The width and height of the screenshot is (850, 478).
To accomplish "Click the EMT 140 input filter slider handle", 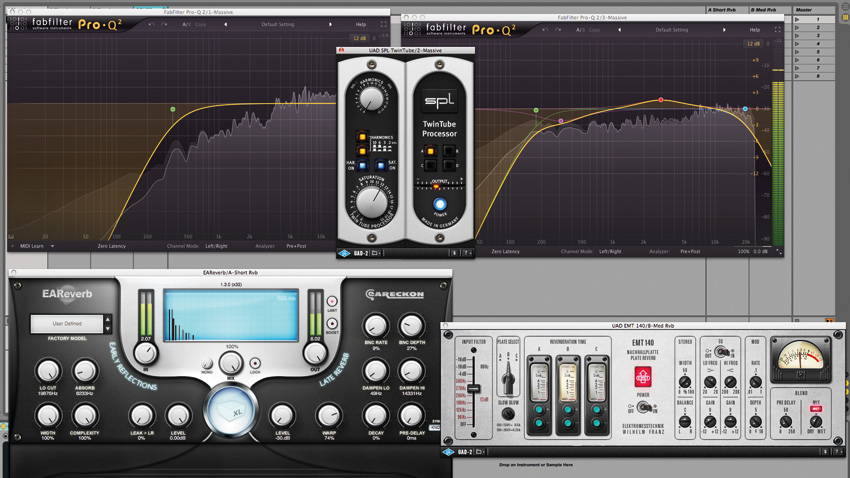I will pyautogui.click(x=474, y=389).
